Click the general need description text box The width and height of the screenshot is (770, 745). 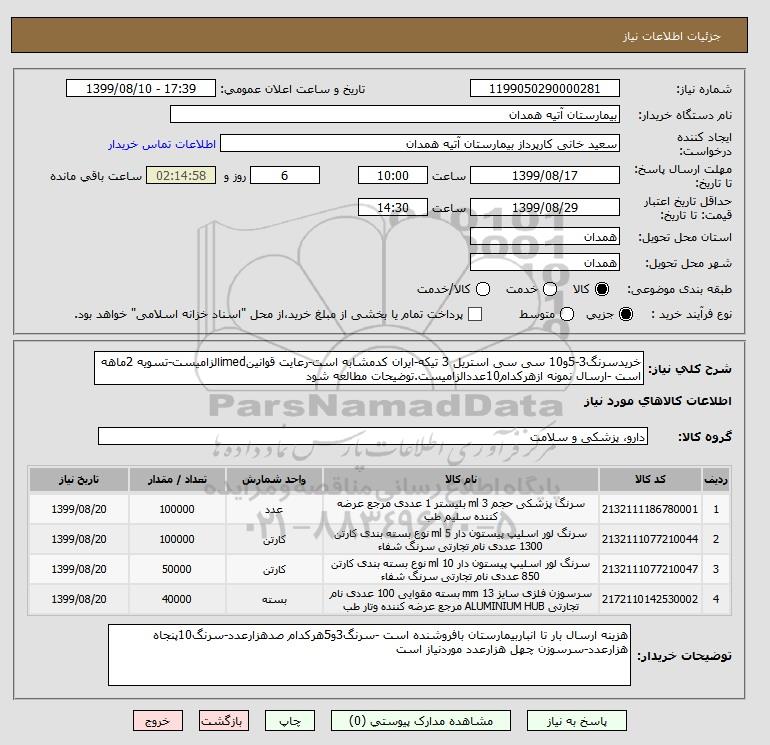tap(369, 368)
